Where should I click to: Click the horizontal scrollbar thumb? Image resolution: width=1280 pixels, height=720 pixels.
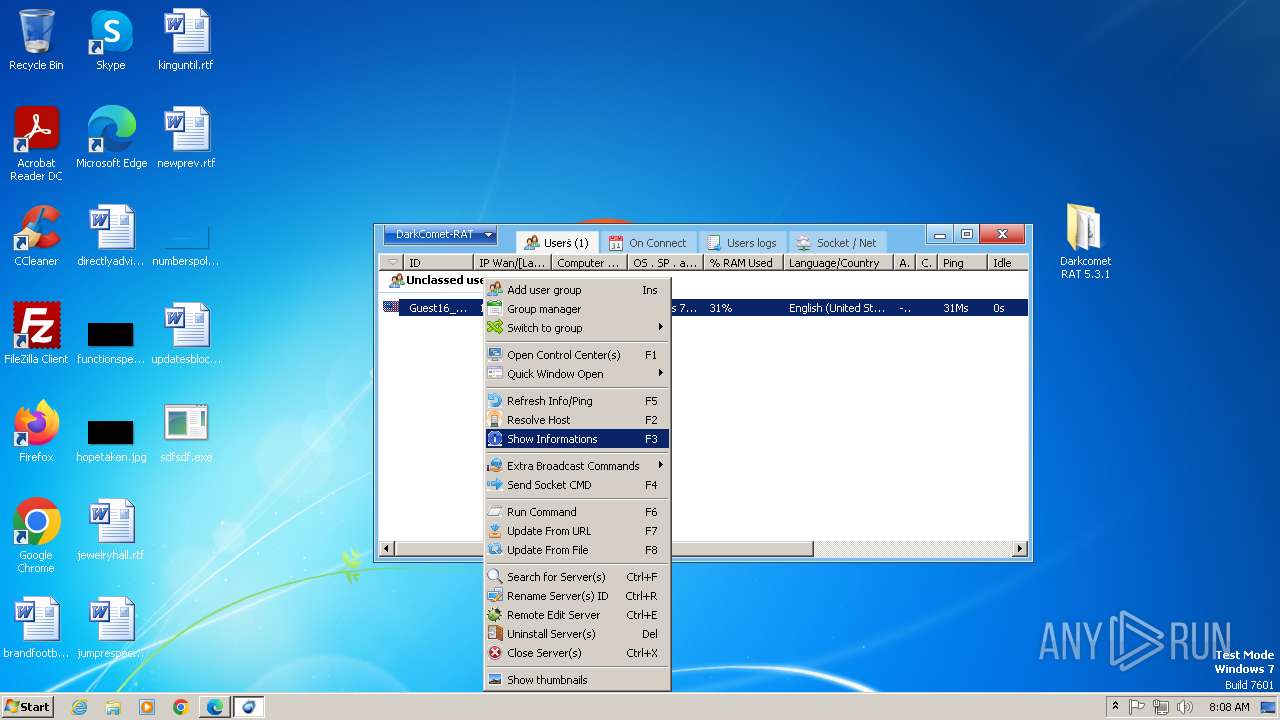604,549
